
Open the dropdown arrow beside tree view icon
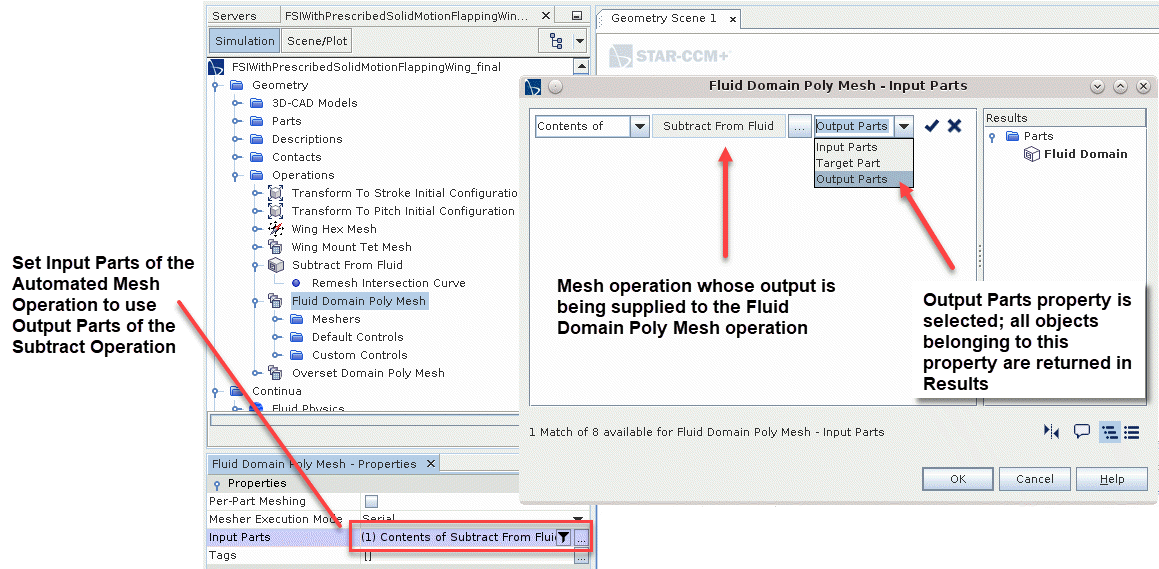coord(580,41)
